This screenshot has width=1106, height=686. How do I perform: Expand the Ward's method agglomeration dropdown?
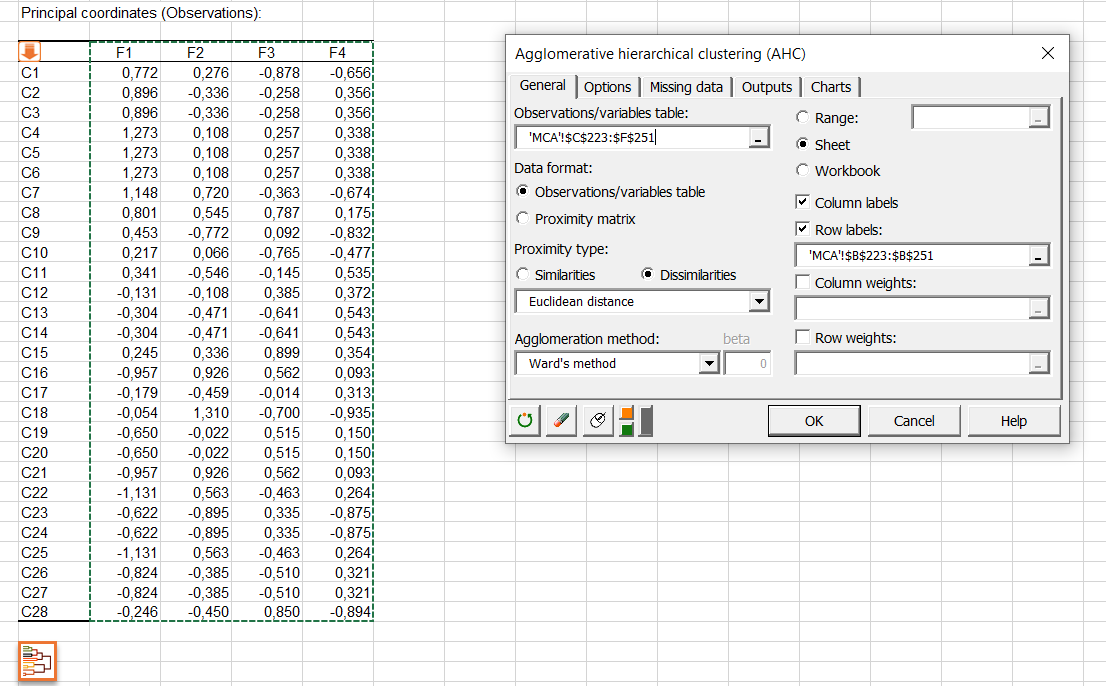click(x=709, y=364)
